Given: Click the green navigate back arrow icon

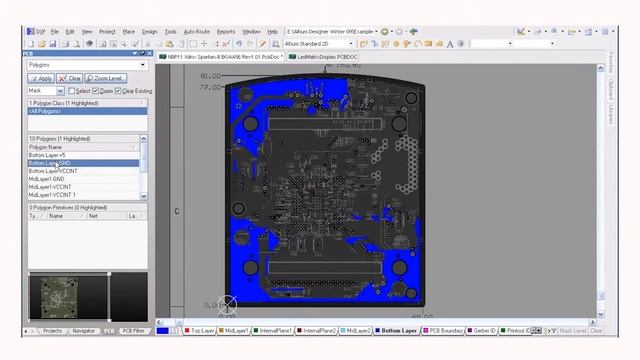Looking at the screenshot, I should 384,31.
